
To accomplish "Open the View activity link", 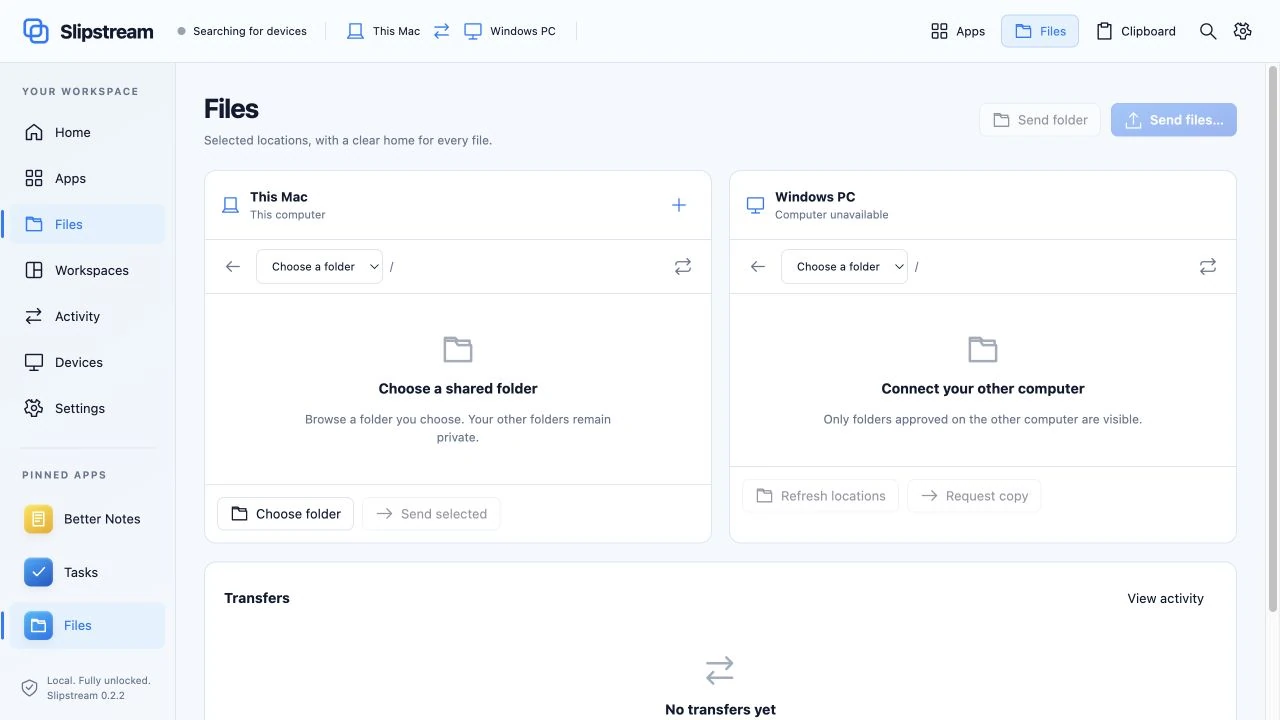I will pos(1166,598).
